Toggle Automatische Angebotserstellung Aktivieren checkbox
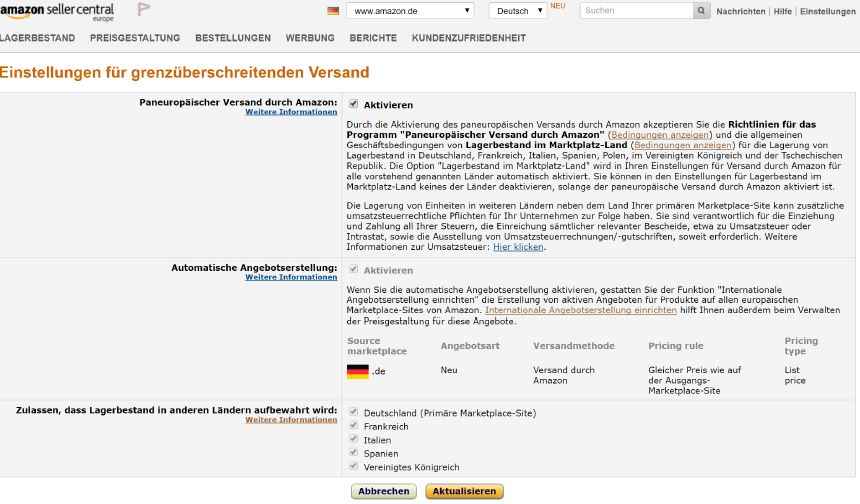860x504 pixels. pos(354,269)
